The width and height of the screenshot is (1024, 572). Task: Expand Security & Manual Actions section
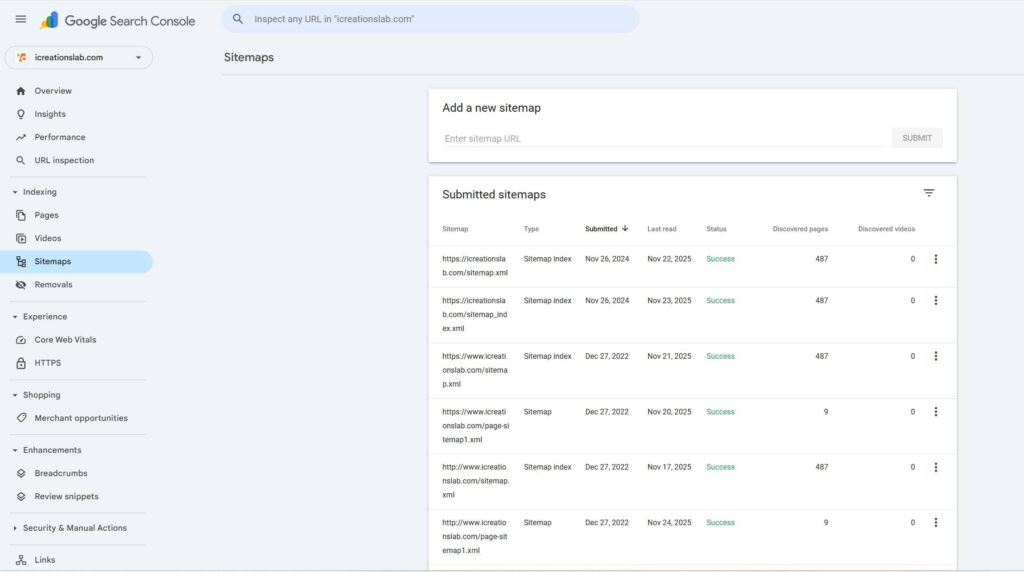coord(15,528)
